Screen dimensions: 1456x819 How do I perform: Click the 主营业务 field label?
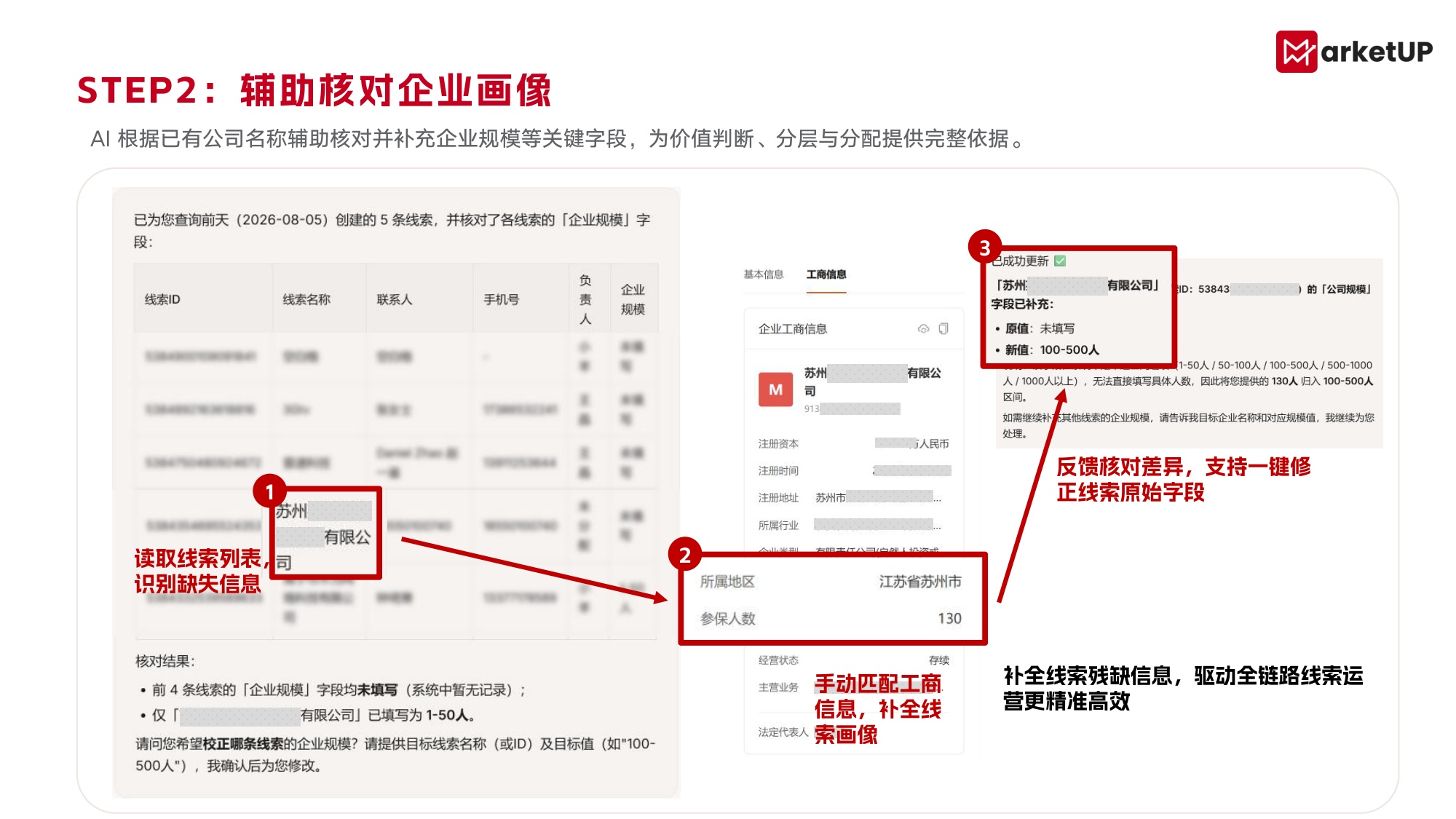point(778,687)
